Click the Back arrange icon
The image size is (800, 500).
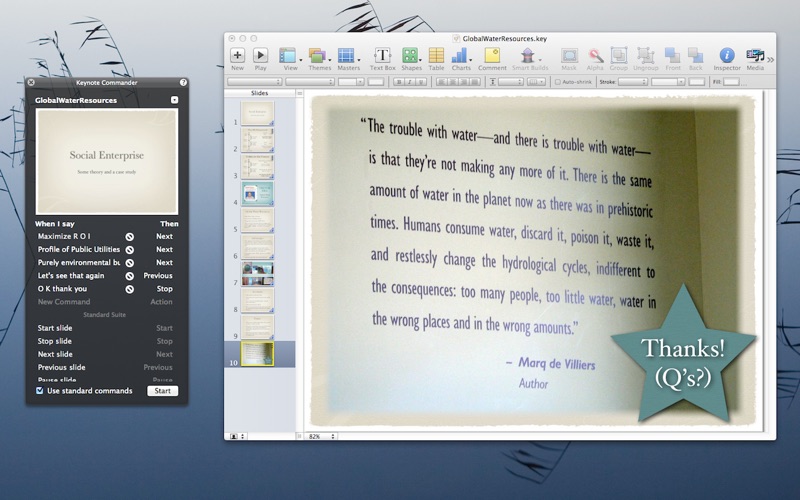[x=695, y=55]
